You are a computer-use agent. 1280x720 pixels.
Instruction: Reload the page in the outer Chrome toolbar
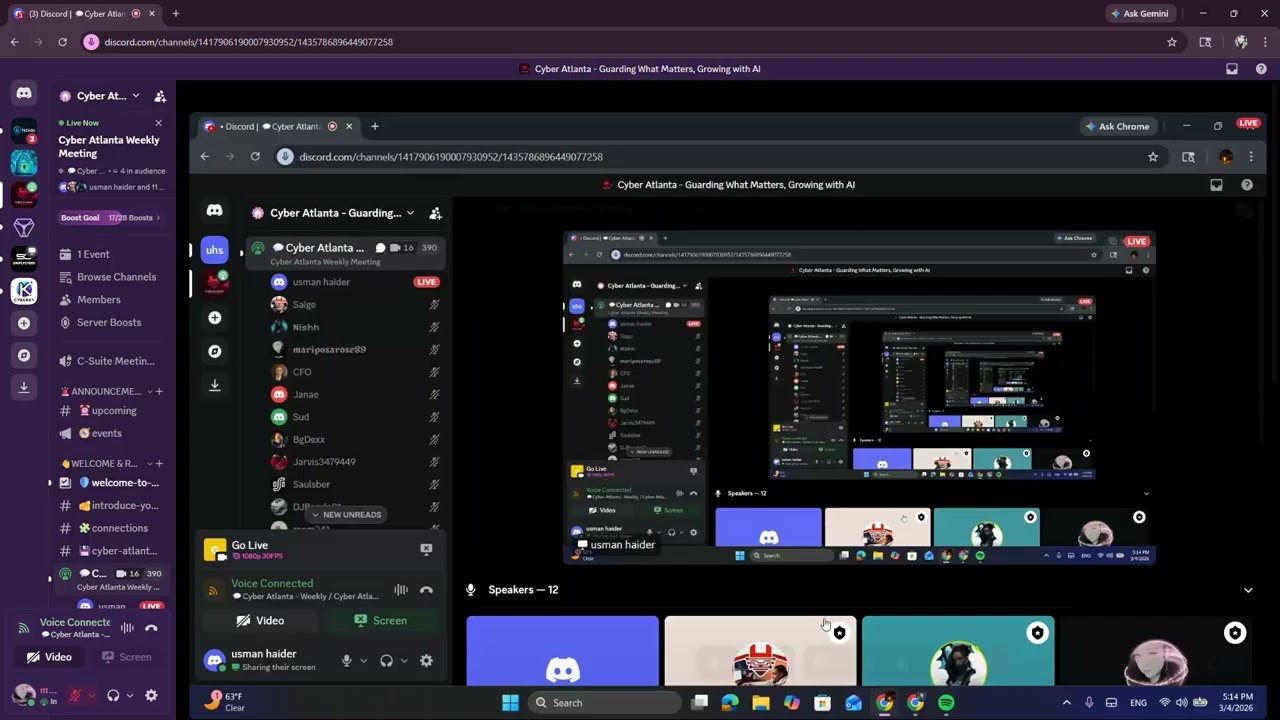[x=62, y=42]
